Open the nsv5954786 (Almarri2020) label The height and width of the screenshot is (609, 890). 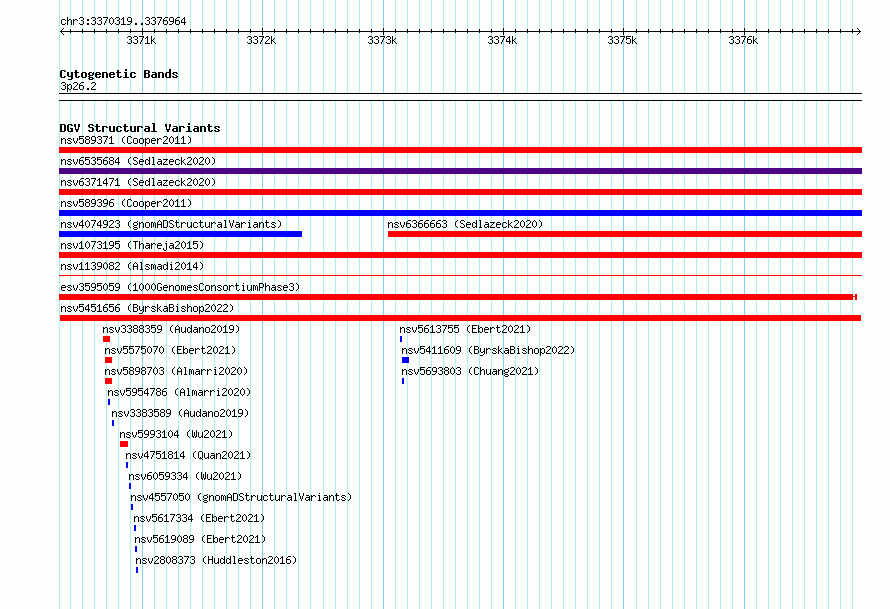pos(179,392)
